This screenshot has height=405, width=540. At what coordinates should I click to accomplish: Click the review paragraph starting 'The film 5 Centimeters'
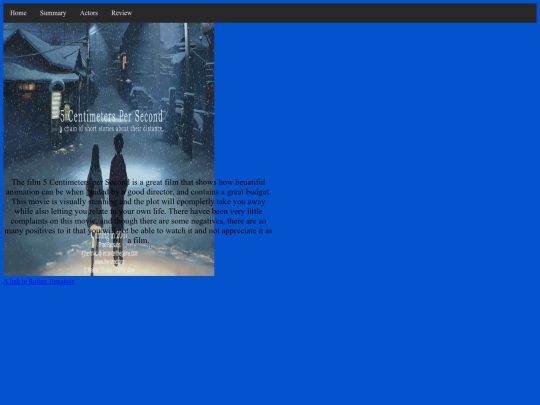[x=138, y=211]
